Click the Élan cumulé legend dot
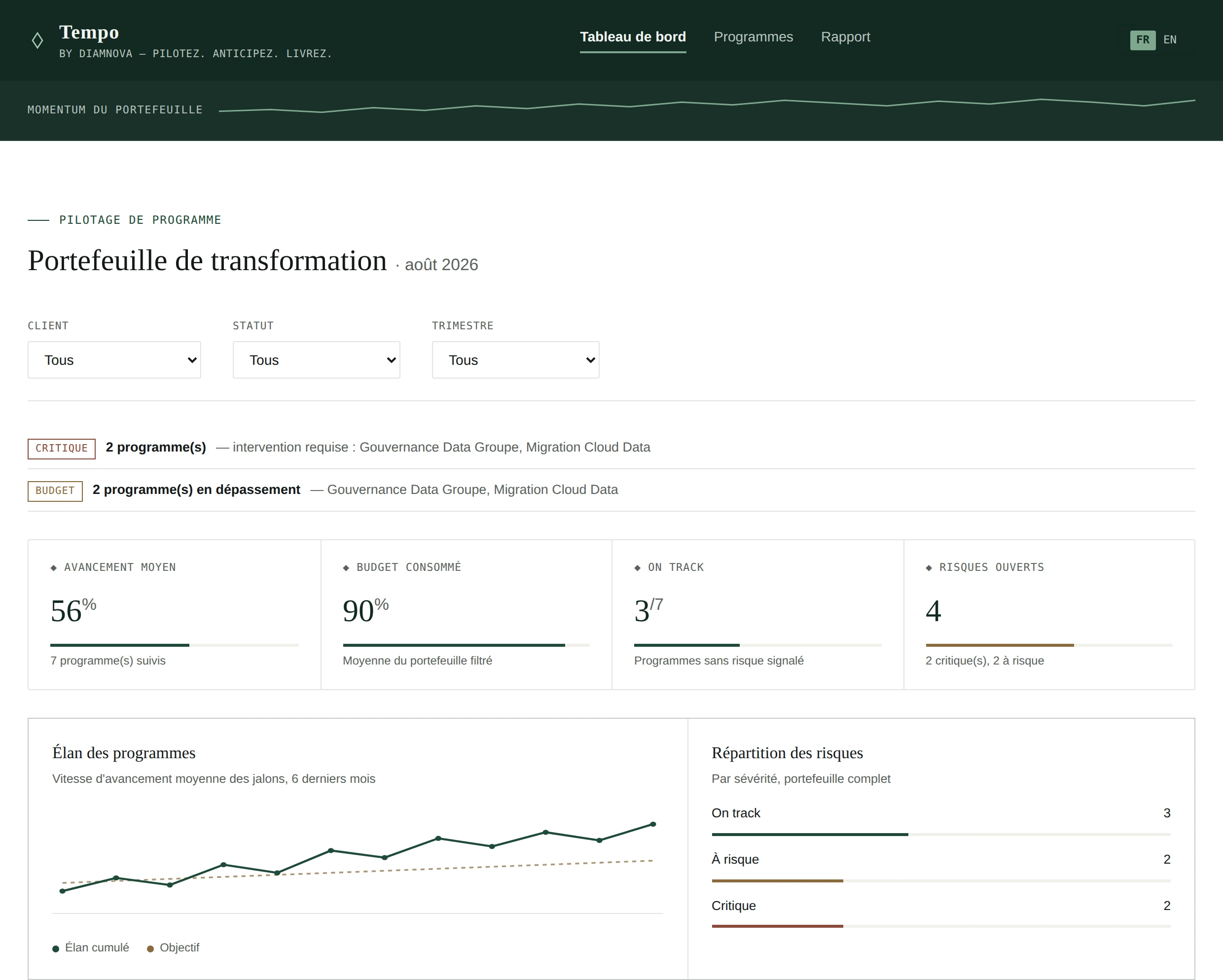 coord(56,949)
